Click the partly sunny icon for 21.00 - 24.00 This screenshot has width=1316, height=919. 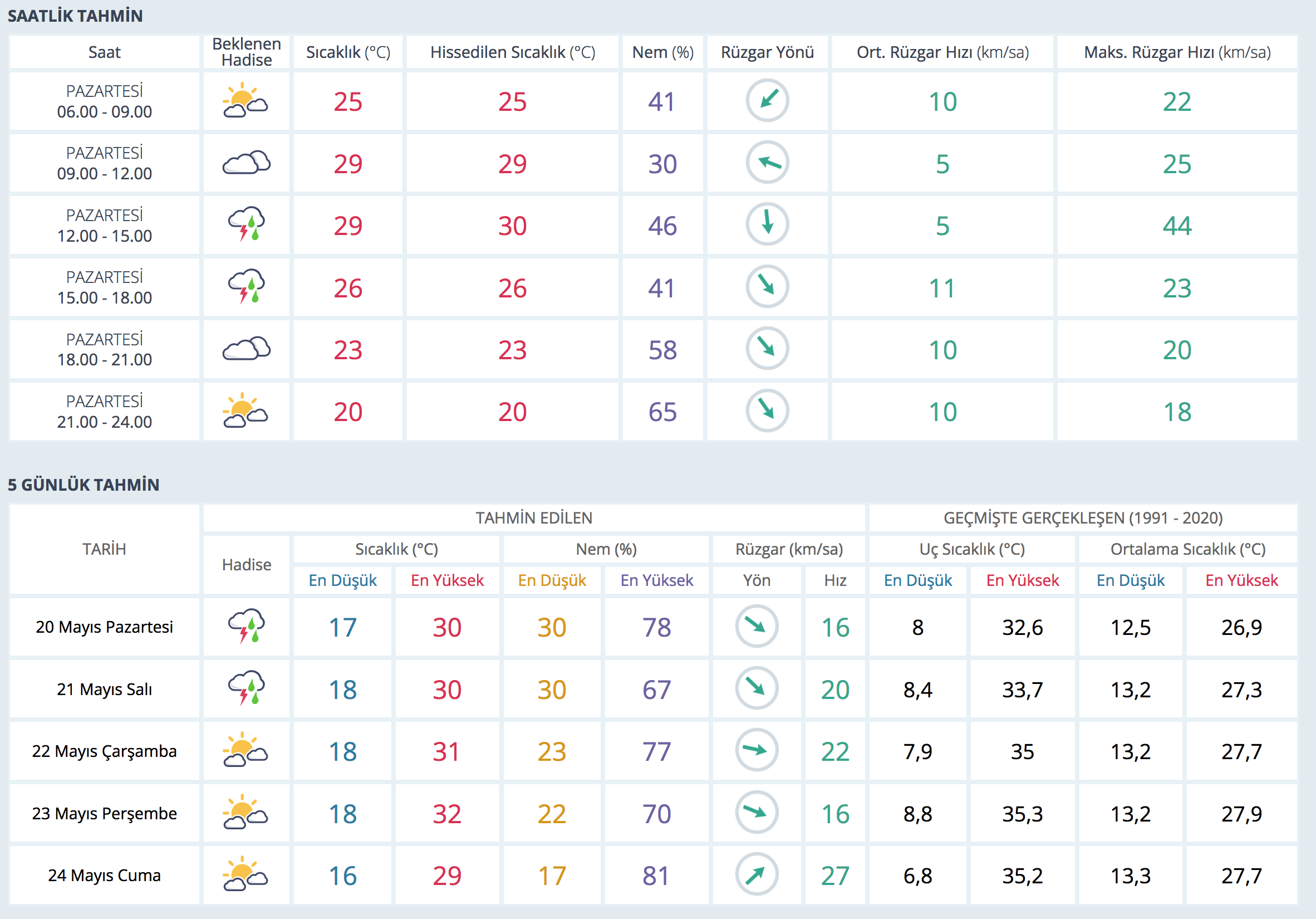[246, 411]
